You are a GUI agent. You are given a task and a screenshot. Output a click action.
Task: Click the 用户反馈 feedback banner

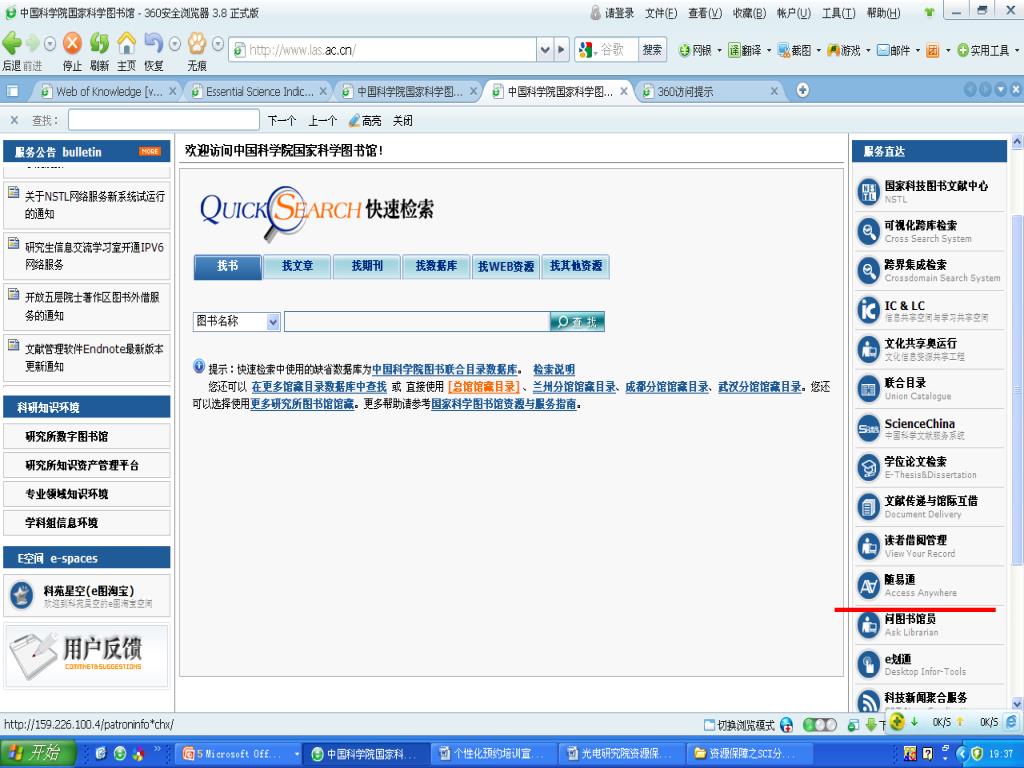coord(86,656)
